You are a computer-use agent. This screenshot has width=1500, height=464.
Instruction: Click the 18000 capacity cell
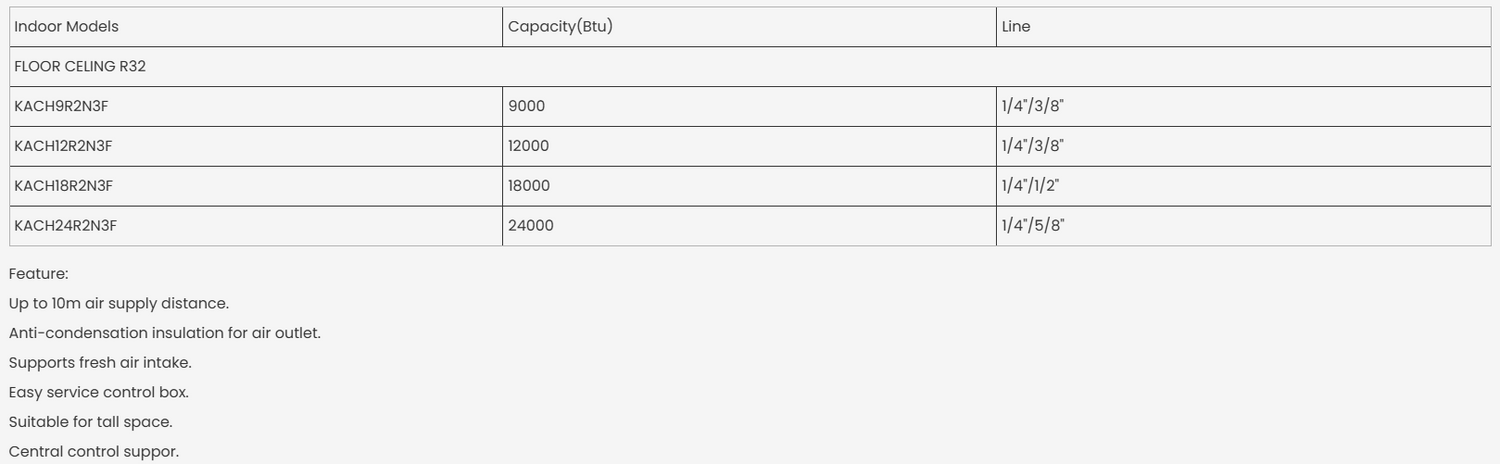[529, 186]
